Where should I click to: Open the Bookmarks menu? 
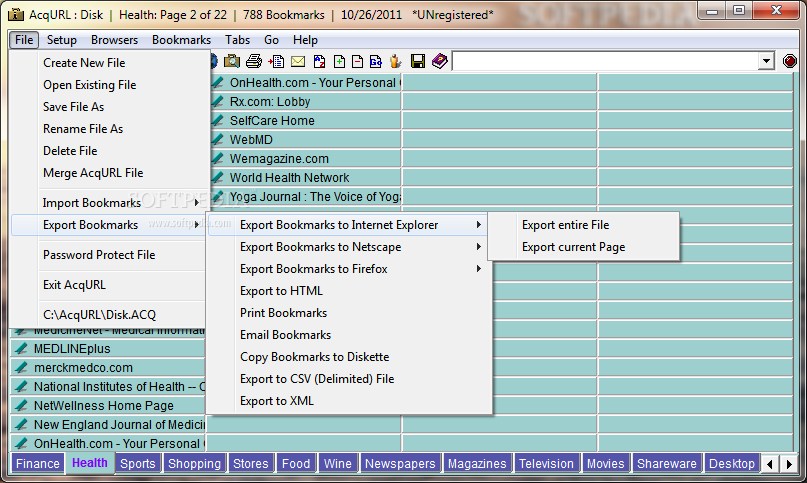(181, 40)
